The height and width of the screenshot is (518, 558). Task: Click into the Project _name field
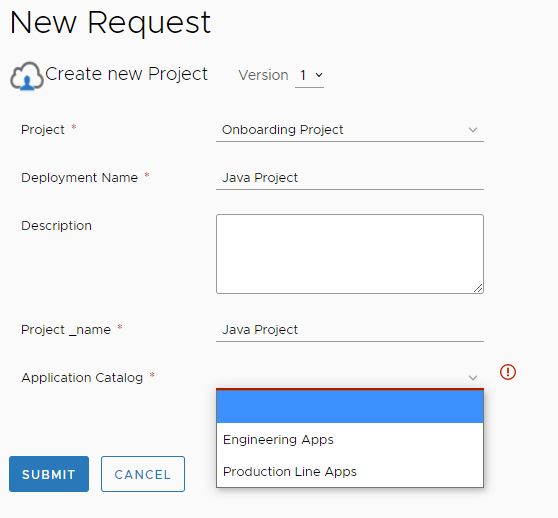click(x=350, y=330)
